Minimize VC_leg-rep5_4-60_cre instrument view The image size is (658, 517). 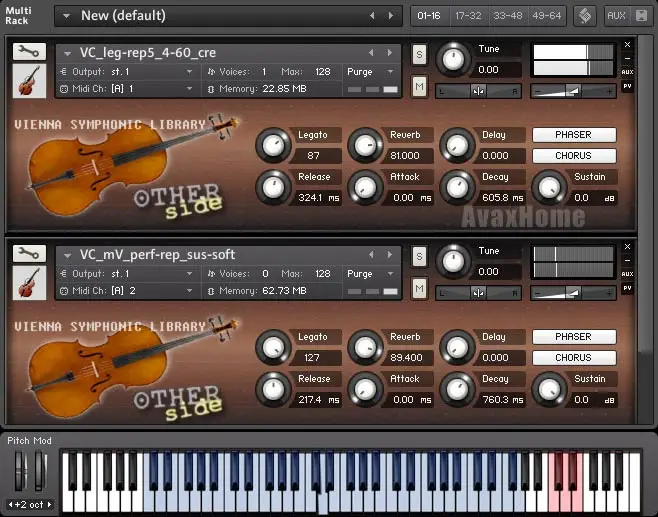click(627, 58)
